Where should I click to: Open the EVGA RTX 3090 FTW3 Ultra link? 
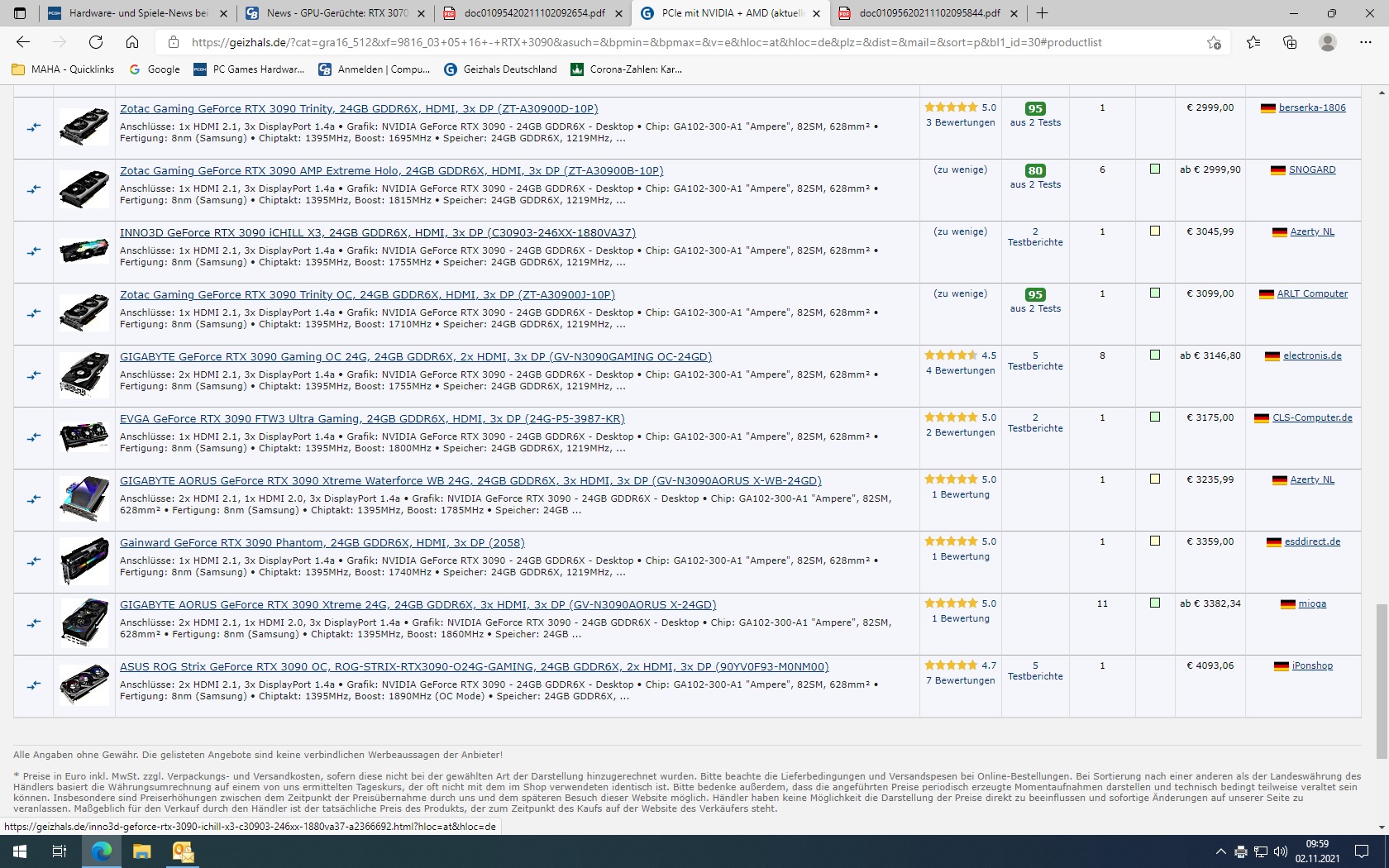(x=372, y=419)
